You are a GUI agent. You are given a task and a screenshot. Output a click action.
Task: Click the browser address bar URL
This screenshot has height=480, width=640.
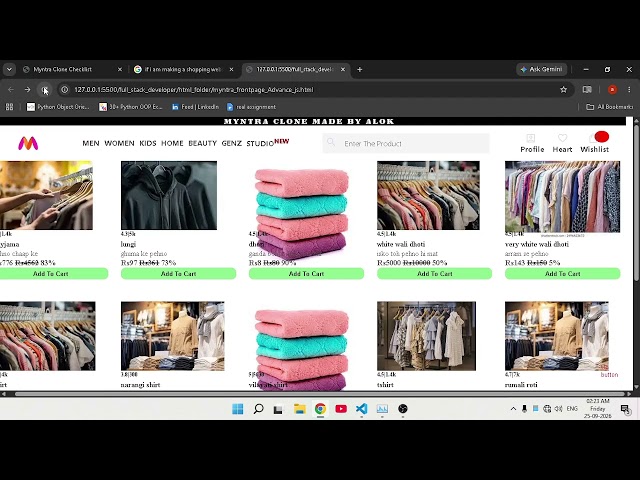(x=193, y=90)
